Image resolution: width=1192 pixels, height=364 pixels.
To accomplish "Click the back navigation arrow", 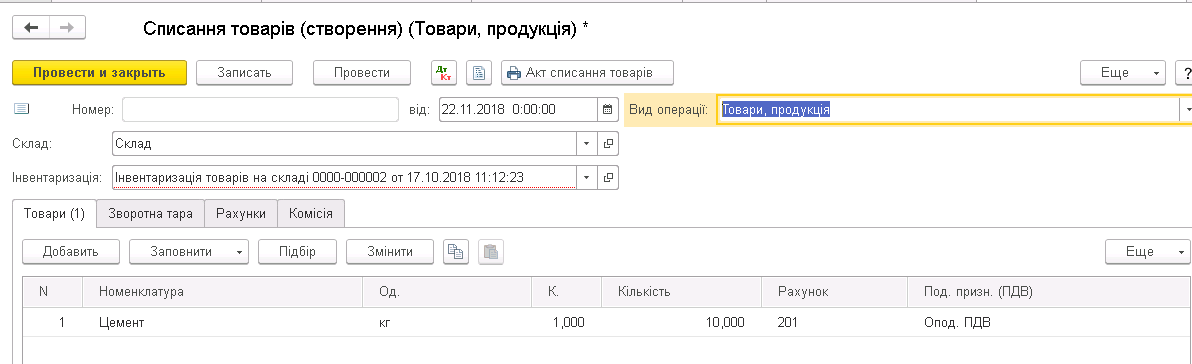I will pos(31,27).
